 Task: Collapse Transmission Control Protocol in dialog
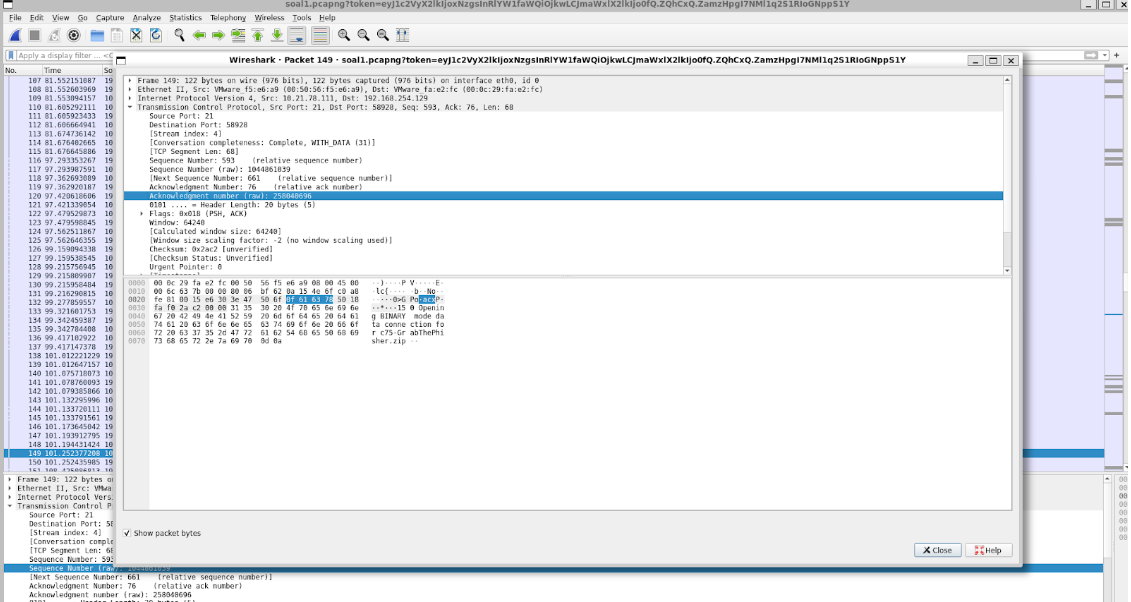click(x=130, y=107)
